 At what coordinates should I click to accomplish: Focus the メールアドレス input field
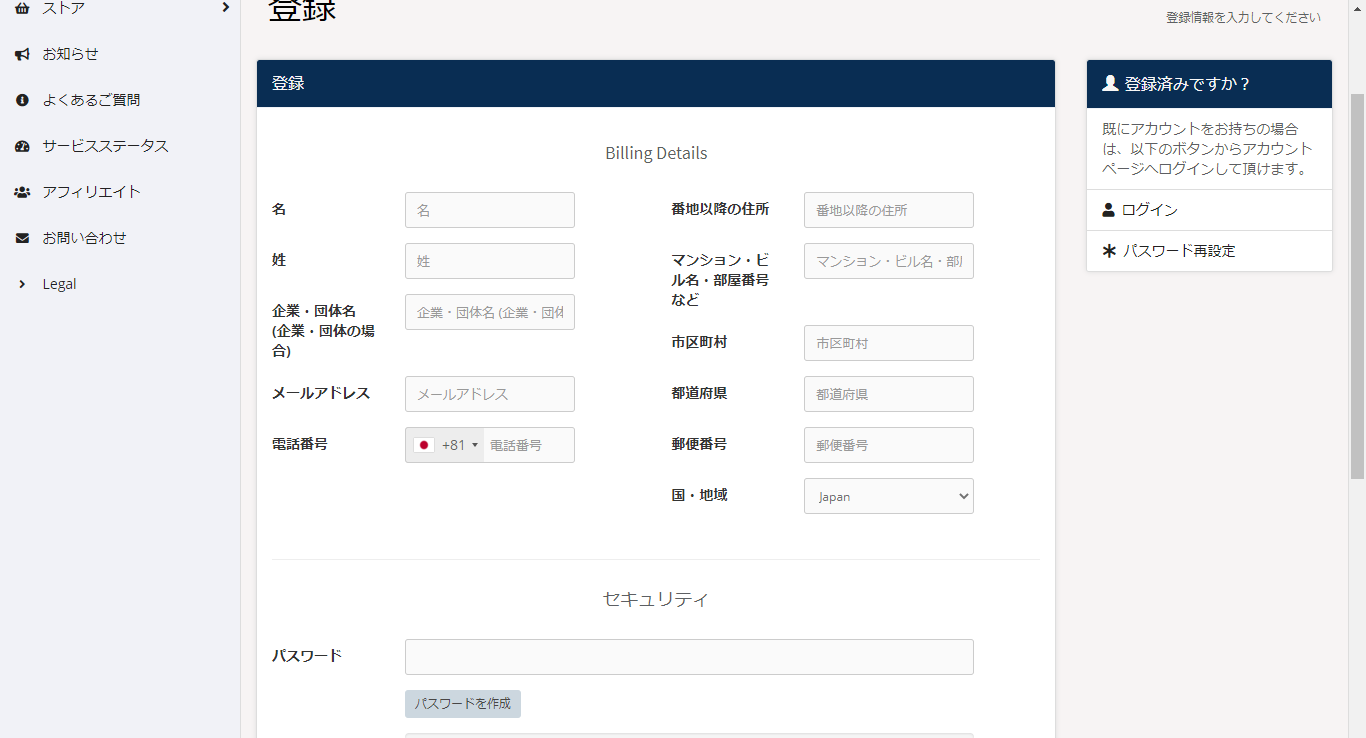(490, 394)
